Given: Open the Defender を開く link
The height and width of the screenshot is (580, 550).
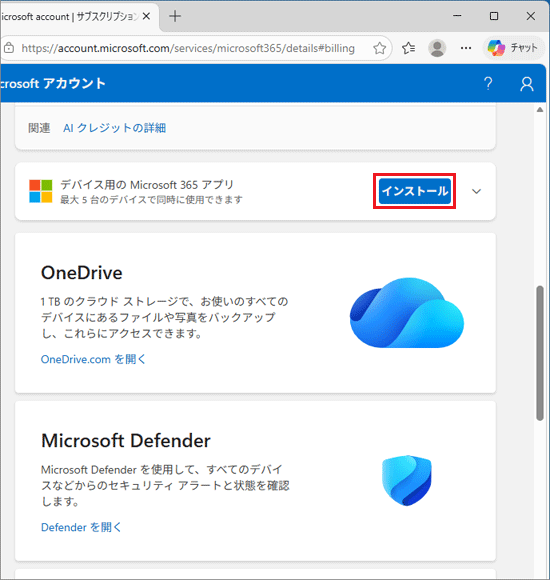Looking at the screenshot, I should click(81, 527).
